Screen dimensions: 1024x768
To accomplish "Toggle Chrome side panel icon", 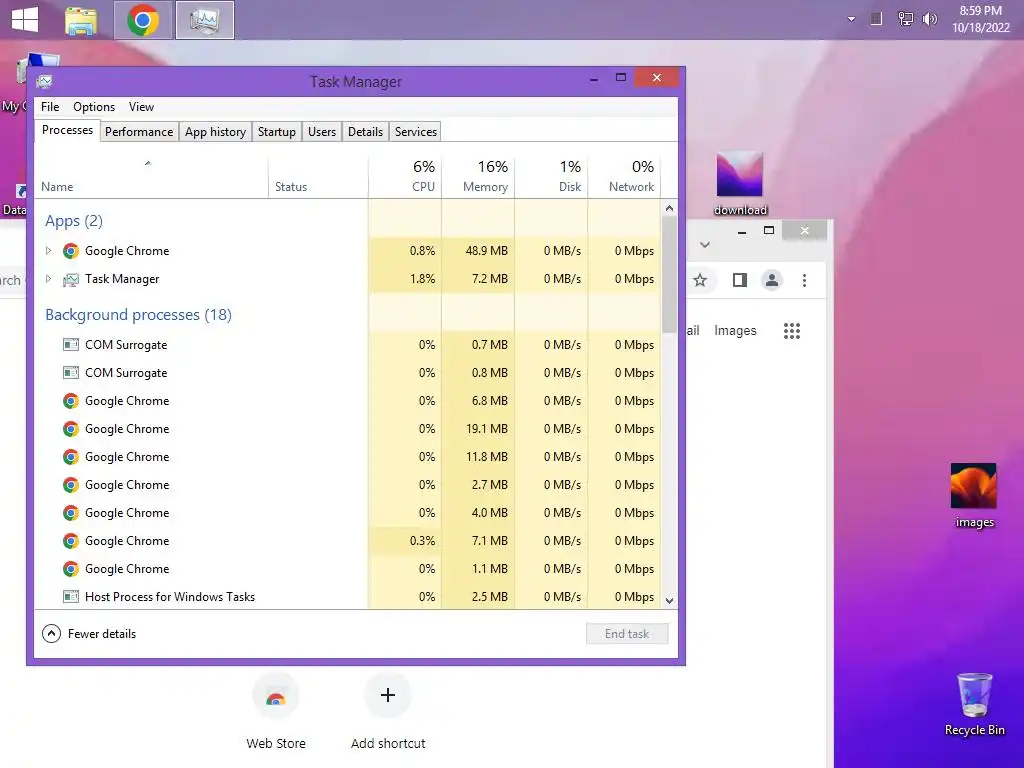I will (x=739, y=280).
